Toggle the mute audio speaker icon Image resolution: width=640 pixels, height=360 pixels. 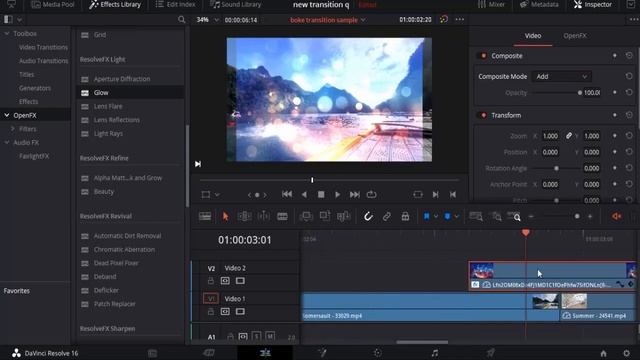616,216
